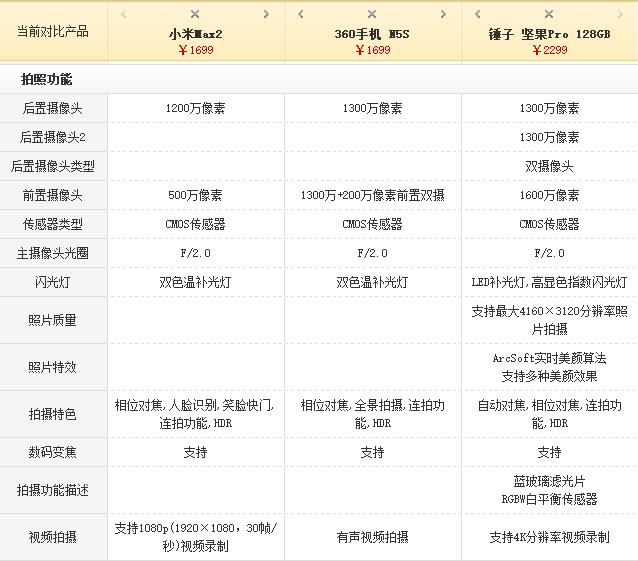Screen dimensions: 638x561
Task: Move 小米Max2 column left with arrow
Action: click(124, 14)
